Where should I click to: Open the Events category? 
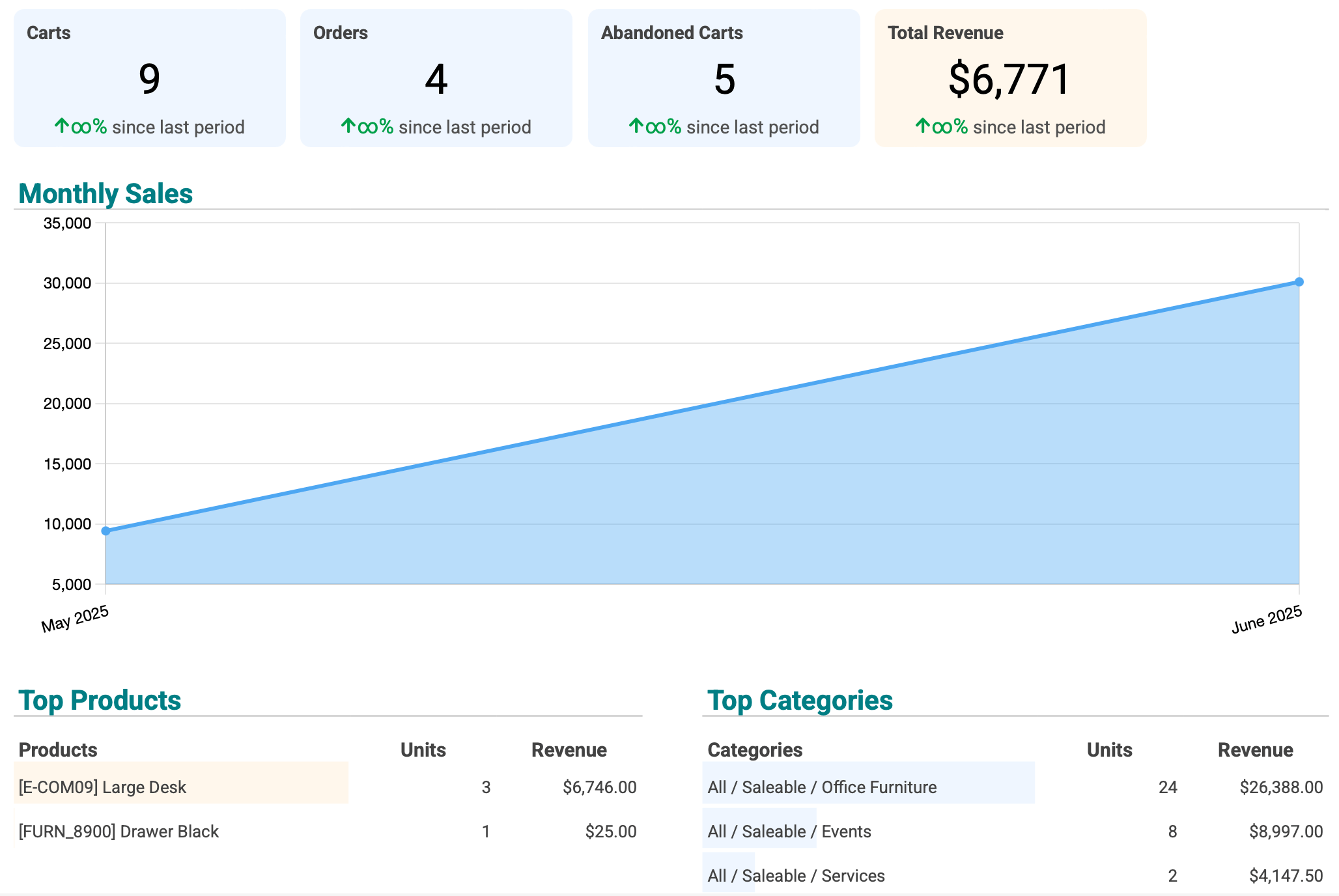click(x=789, y=831)
